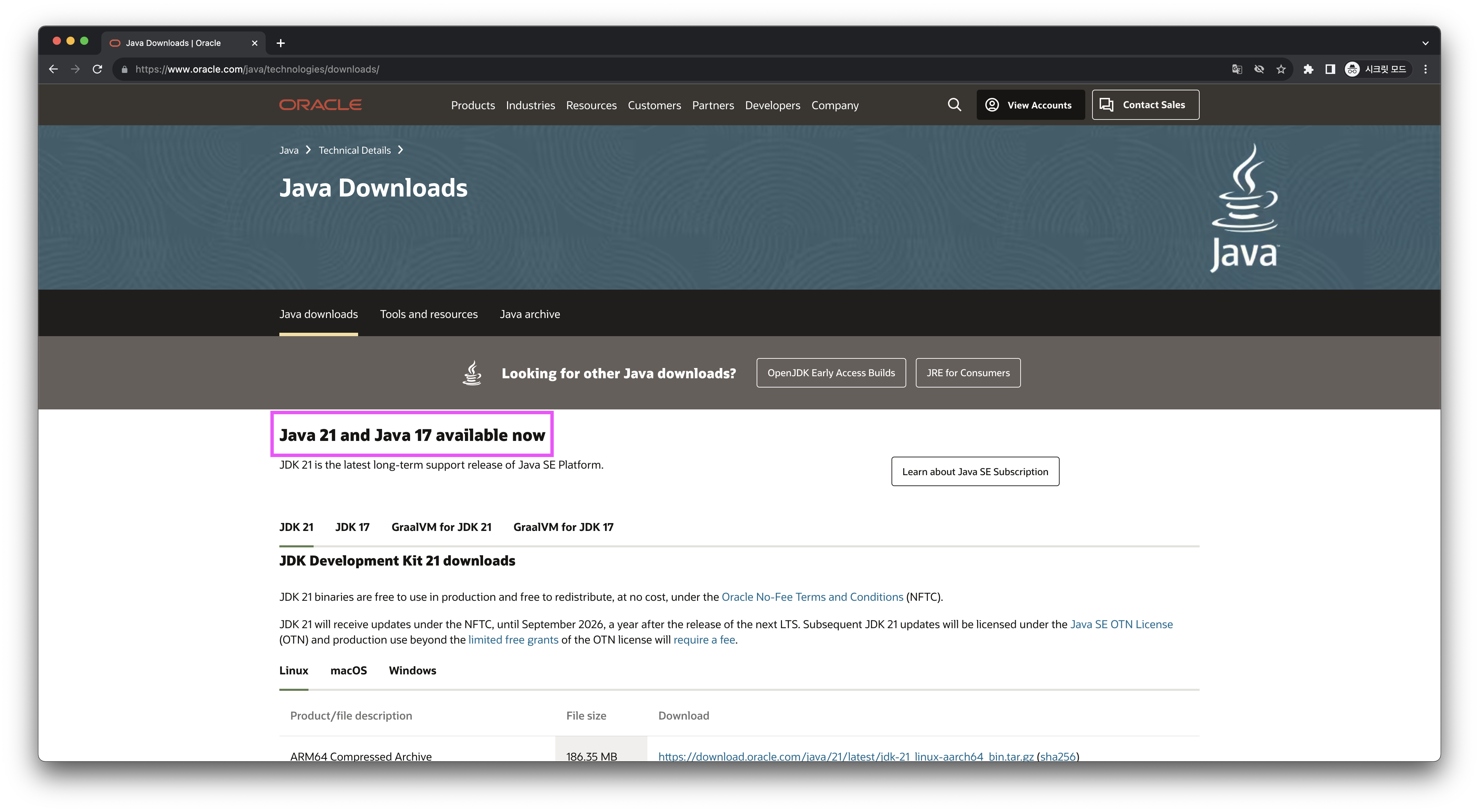
Task: Open the Products navigation menu
Action: (x=472, y=105)
